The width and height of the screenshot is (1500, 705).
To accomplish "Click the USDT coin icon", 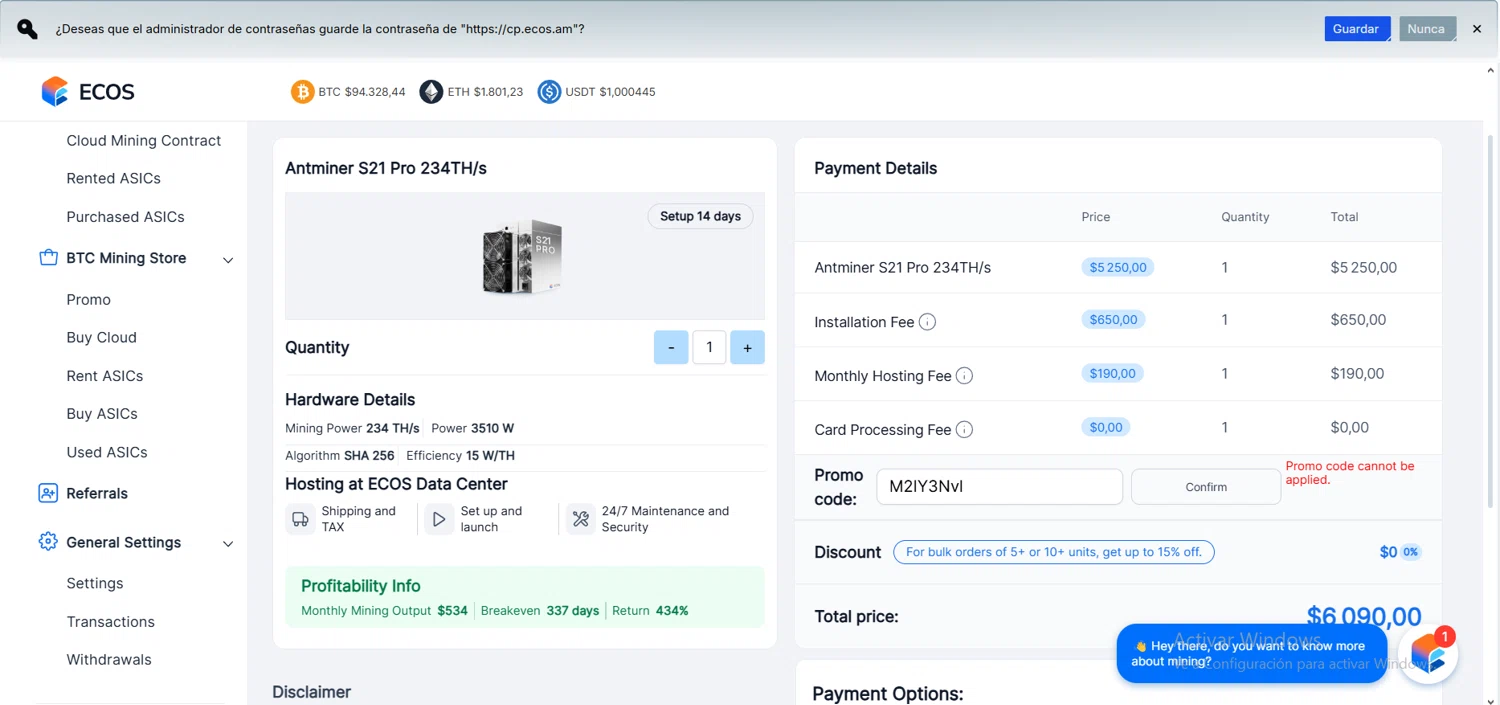I will click(549, 92).
